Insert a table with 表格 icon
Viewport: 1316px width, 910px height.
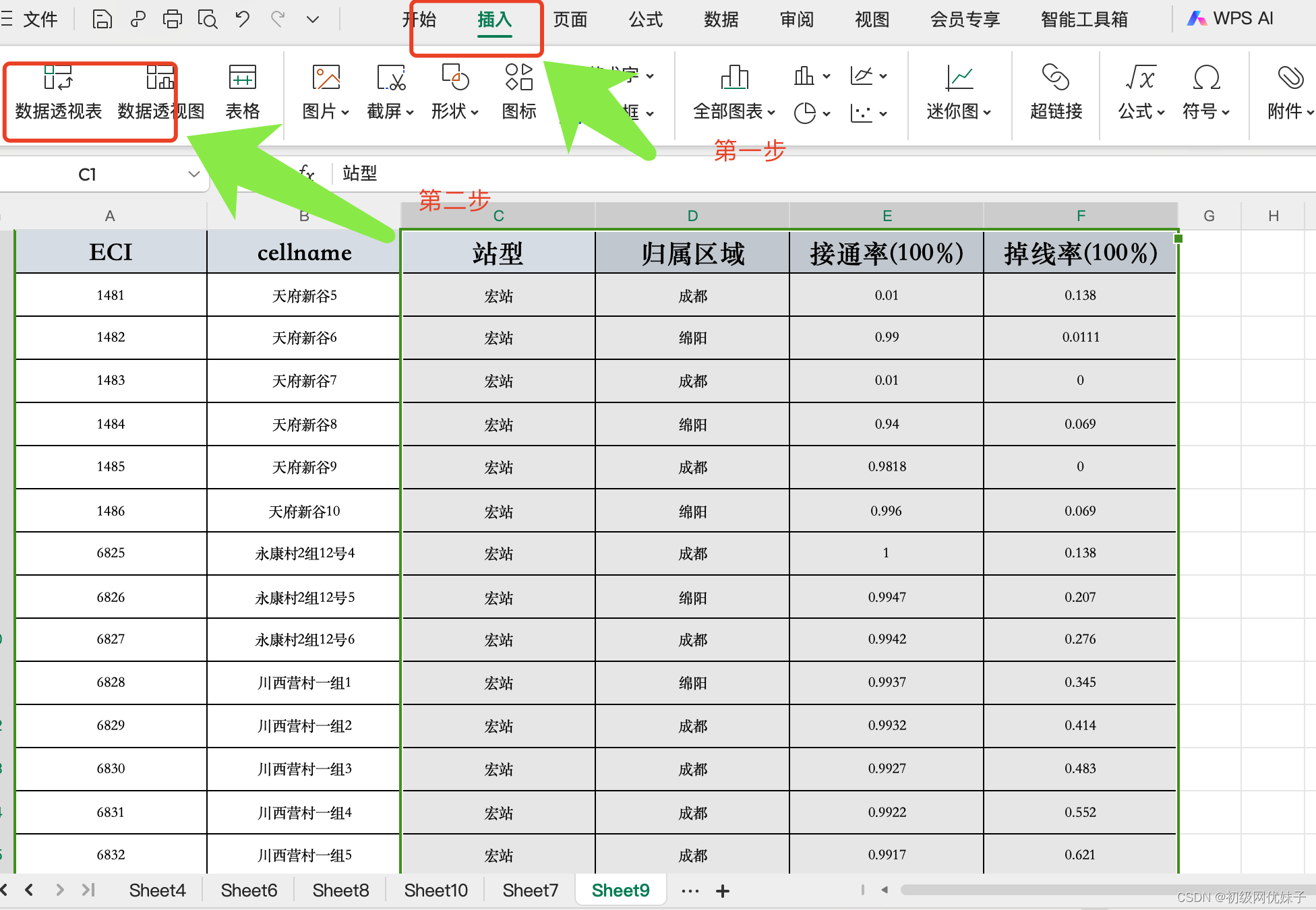pyautogui.click(x=242, y=78)
